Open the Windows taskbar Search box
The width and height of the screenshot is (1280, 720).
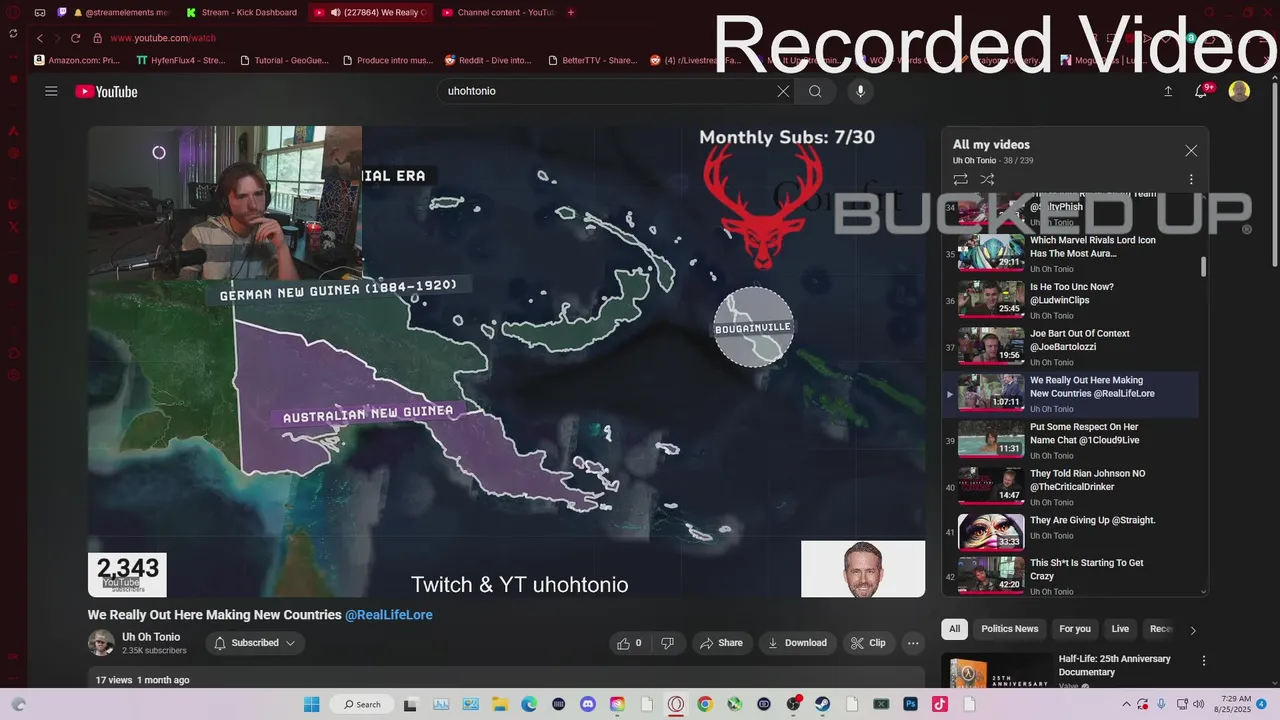[x=360, y=704]
